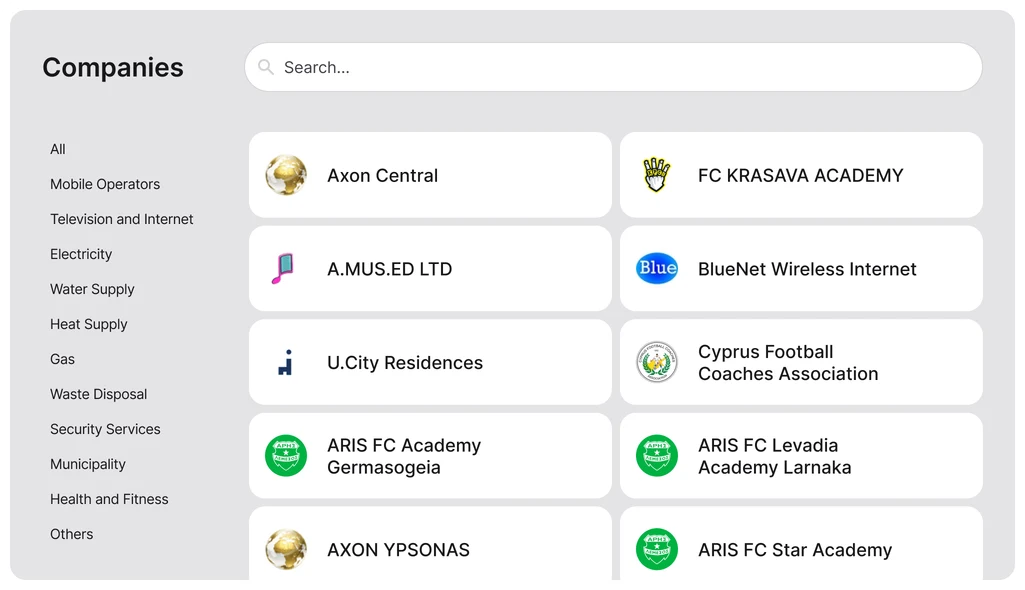Open the AXON YPSONAS company card
Image resolution: width=1025 pixels, height=590 pixels.
(x=430, y=547)
